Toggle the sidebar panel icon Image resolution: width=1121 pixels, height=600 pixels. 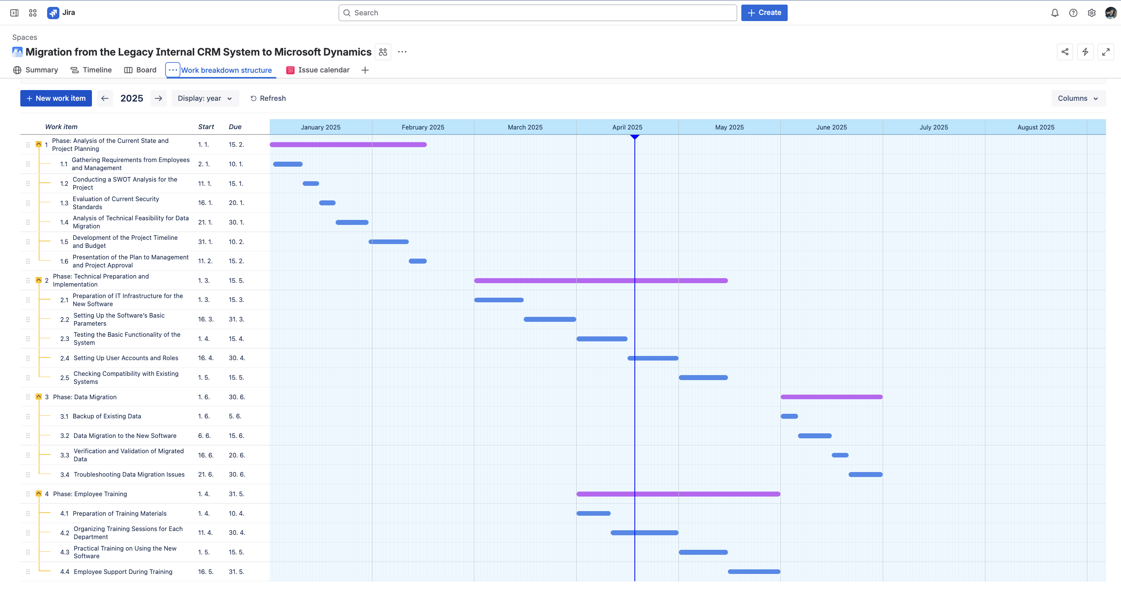coord(14,13)
